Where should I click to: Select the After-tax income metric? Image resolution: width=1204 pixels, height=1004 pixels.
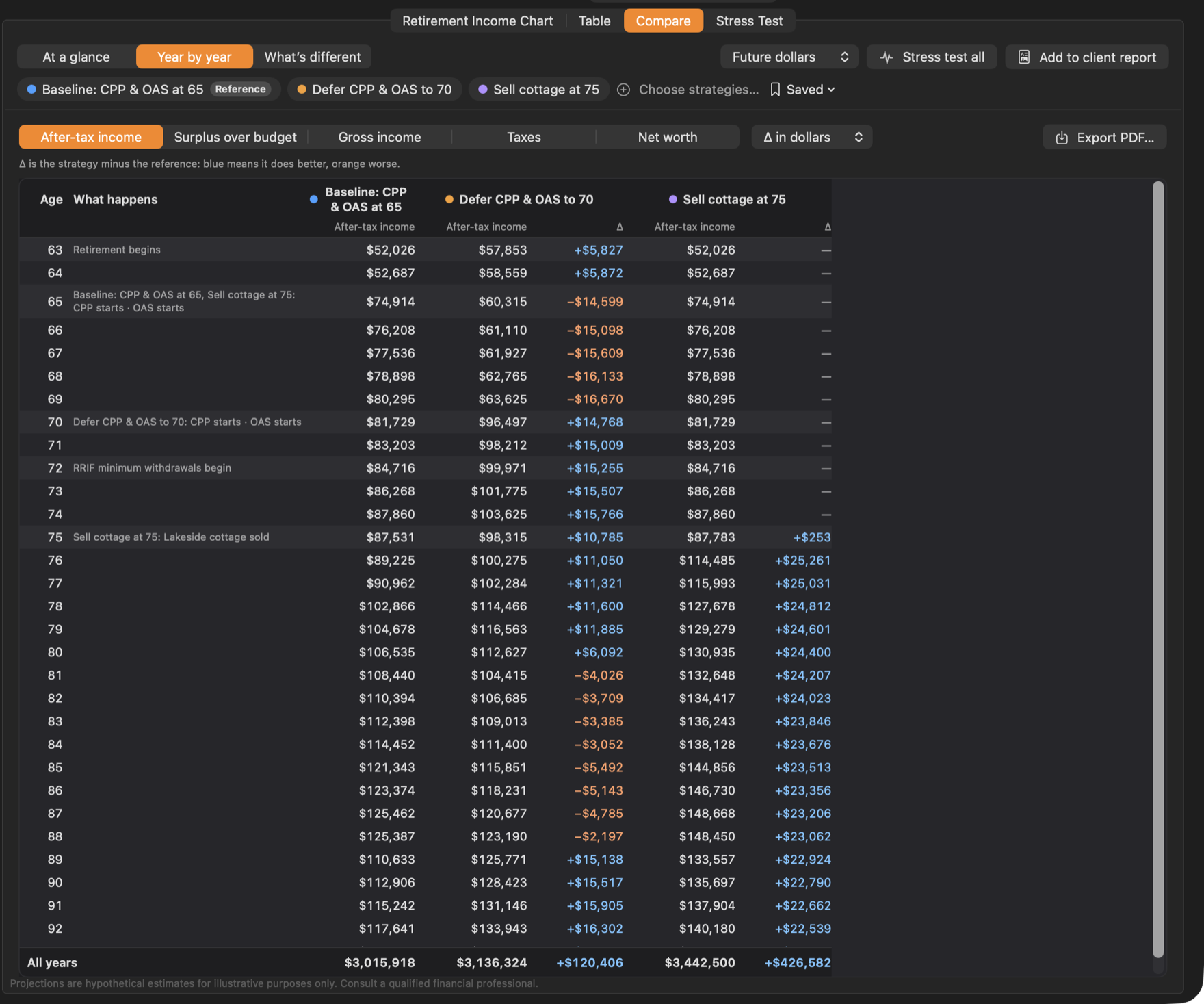pos(91,137)
